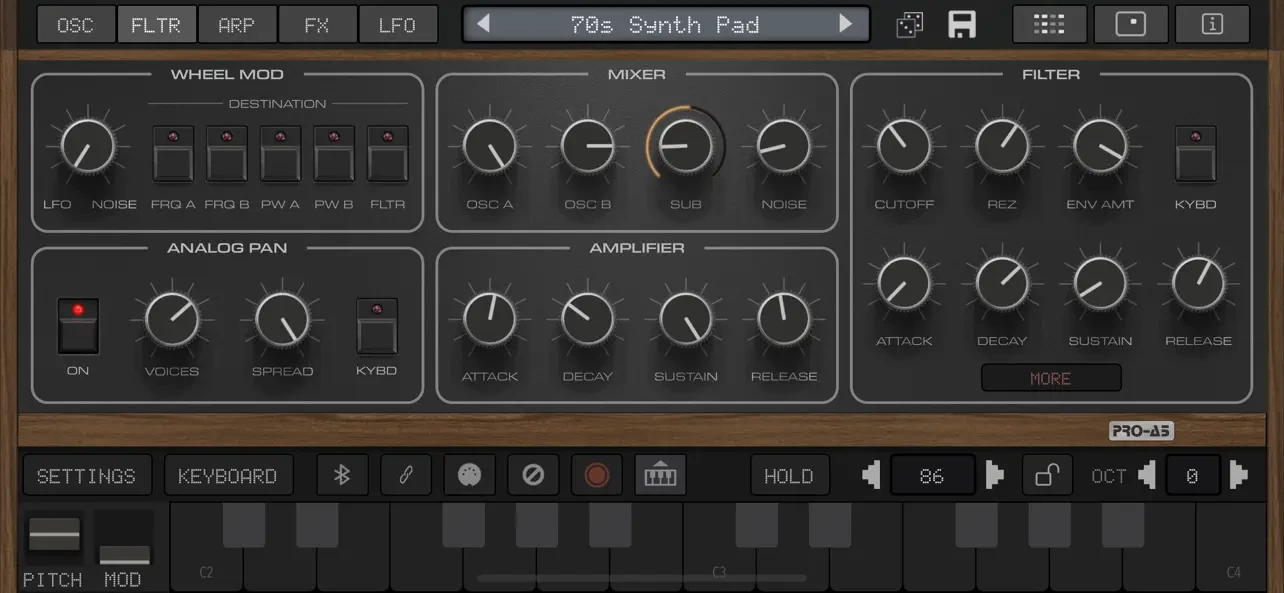Open the KEYBOARD options button
This screenshot has width=1284, height=593.
click(x=228, y=475)
